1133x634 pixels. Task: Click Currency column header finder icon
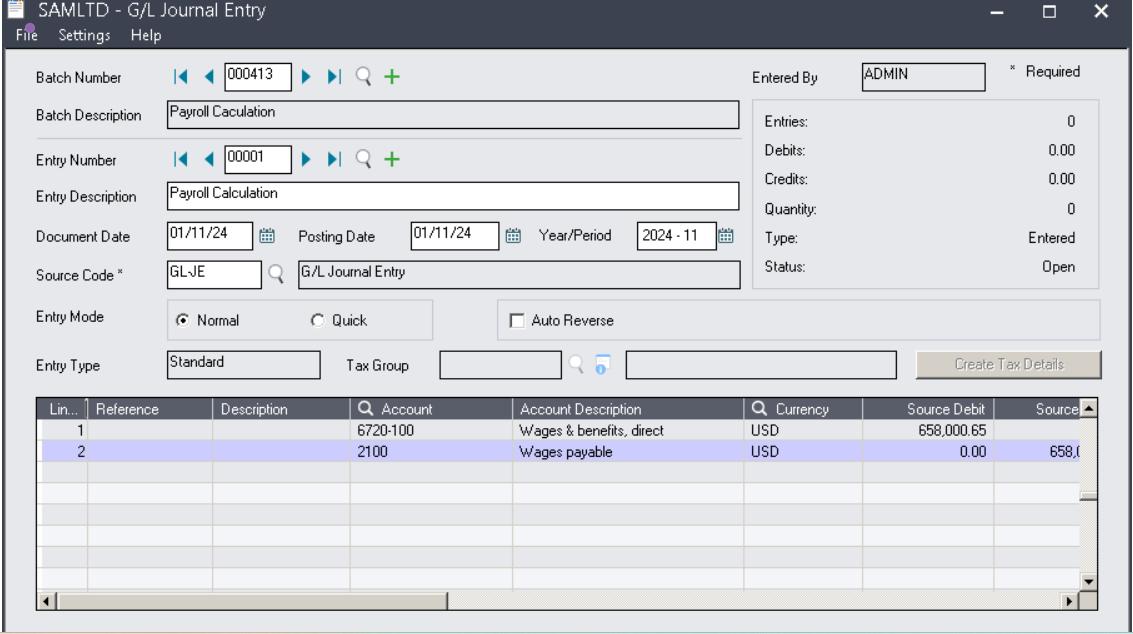[x=759, y=408]
